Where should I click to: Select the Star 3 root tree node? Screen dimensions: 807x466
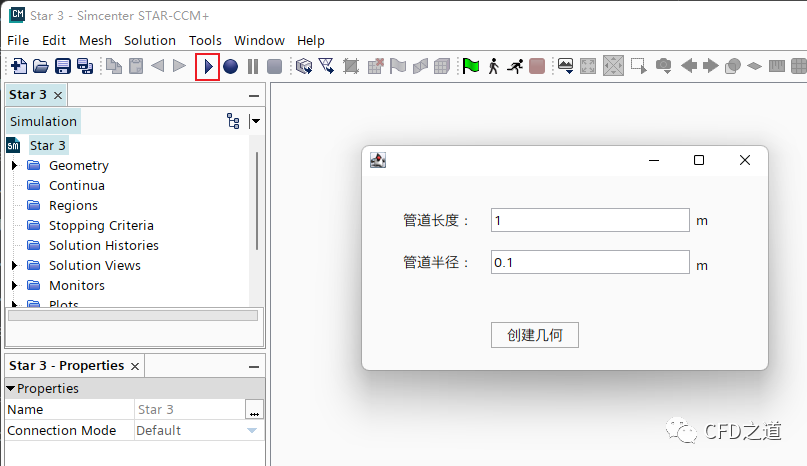47,146
